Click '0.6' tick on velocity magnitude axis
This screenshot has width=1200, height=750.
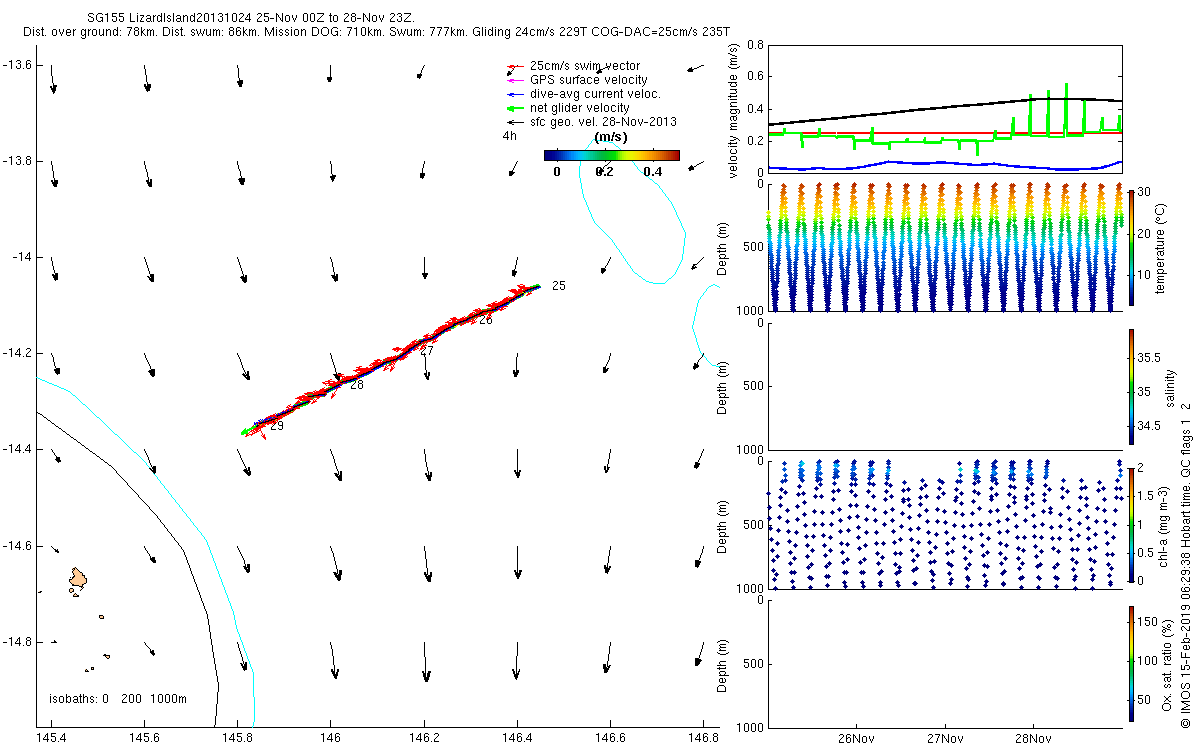point(754,77)
